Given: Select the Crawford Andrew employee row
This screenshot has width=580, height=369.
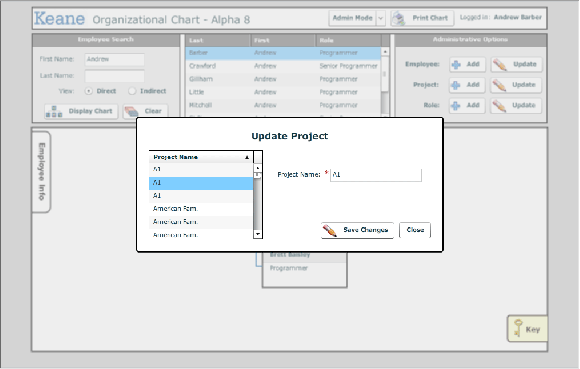Looking at the screenshot, I should click(x=283, y=66).
